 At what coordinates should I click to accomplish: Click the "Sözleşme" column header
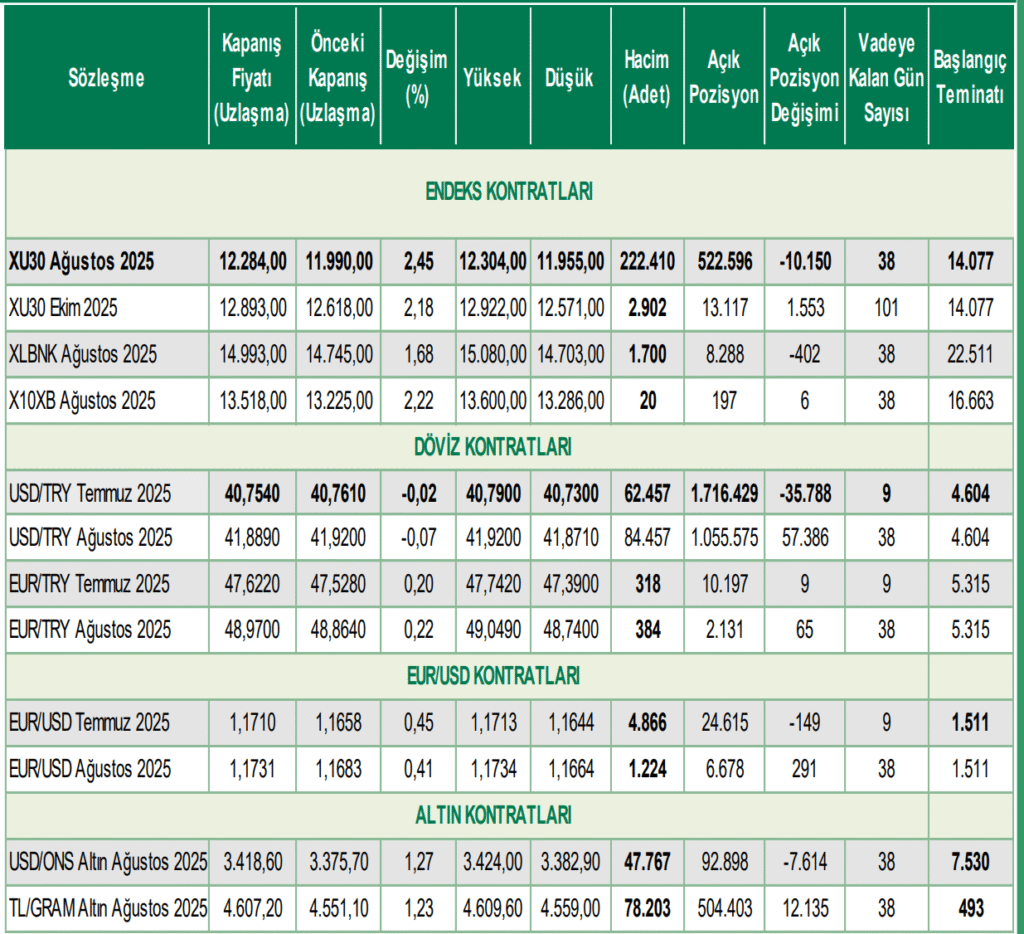(106, 78)
